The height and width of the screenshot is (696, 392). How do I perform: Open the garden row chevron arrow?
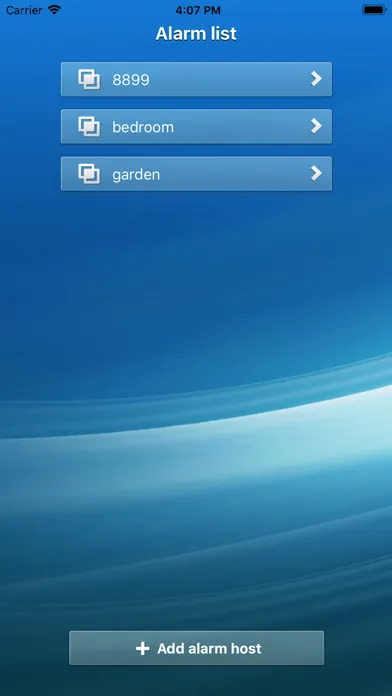316,173
